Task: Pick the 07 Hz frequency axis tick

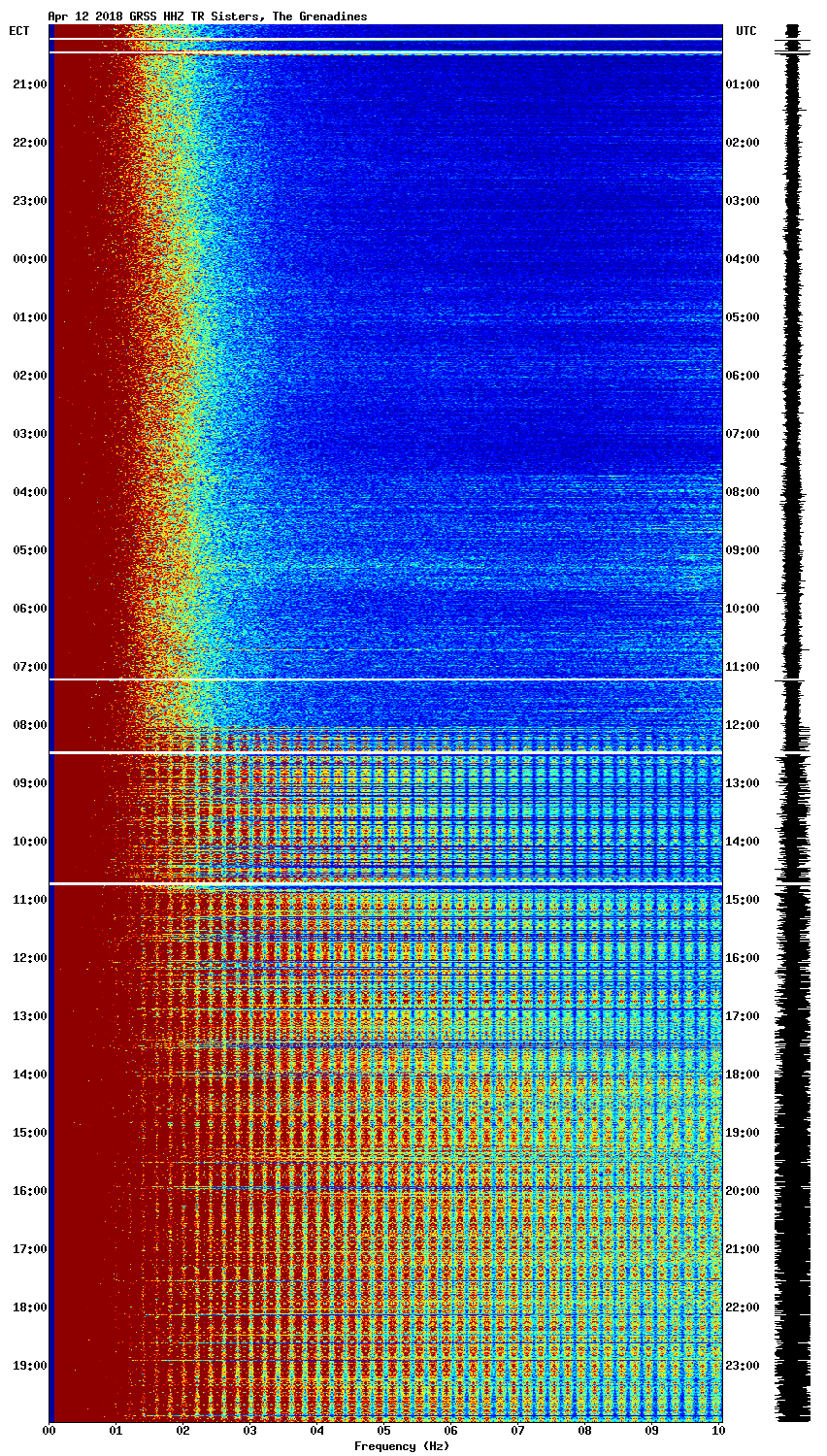Action: click(517, 1431)
